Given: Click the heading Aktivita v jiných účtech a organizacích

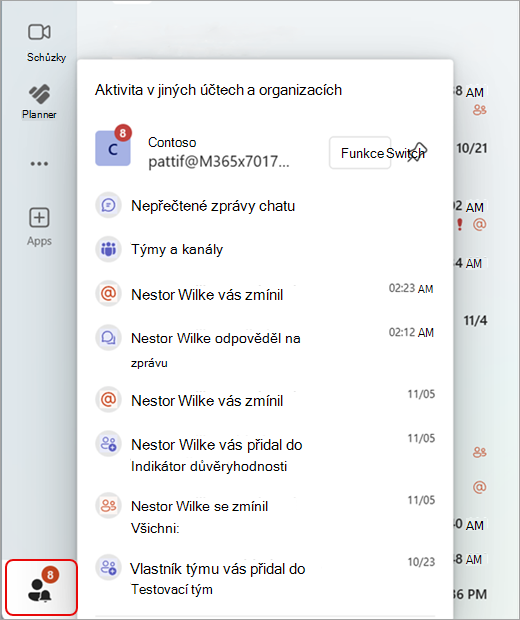Looking at the screenshot, I should 218,90.
